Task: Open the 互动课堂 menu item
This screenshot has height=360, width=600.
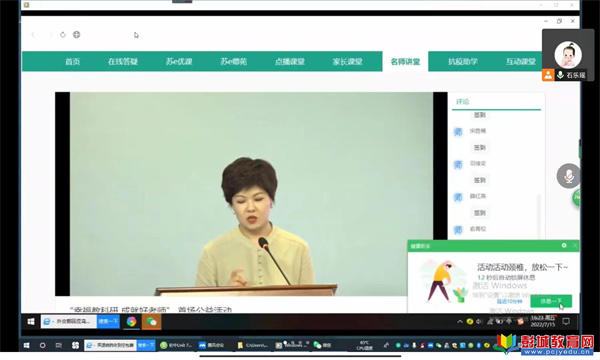Action: 520,62
